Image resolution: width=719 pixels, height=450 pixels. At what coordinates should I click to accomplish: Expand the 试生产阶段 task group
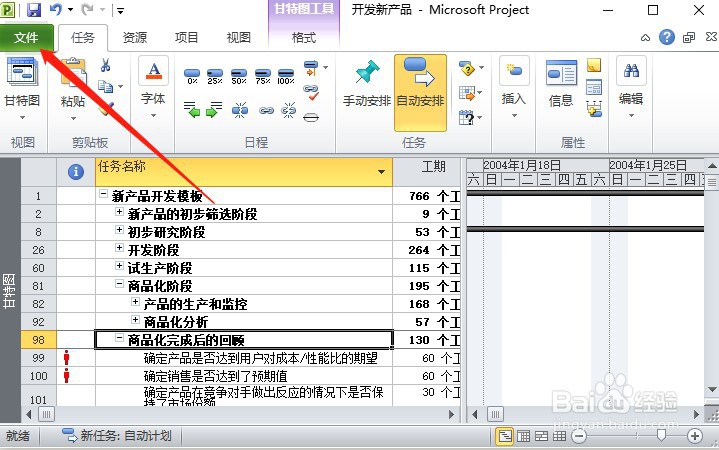(x=119, y=265)
